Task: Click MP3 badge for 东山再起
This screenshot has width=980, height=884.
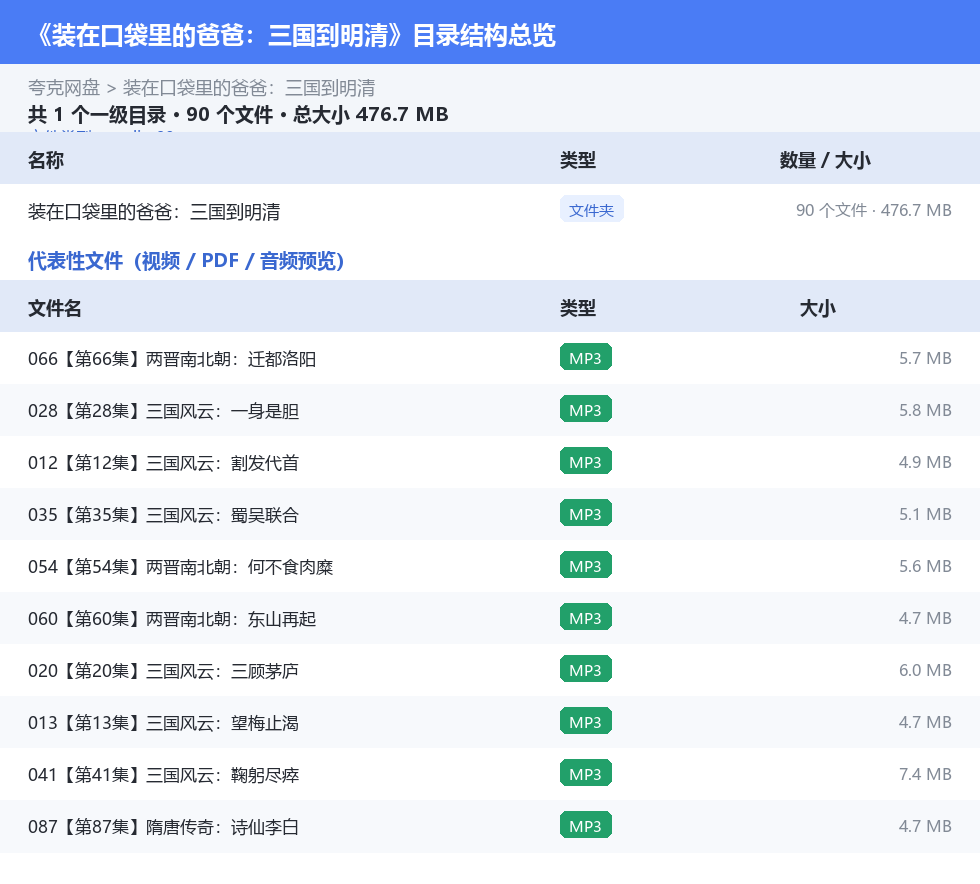Action: click(x=586, y=617)
